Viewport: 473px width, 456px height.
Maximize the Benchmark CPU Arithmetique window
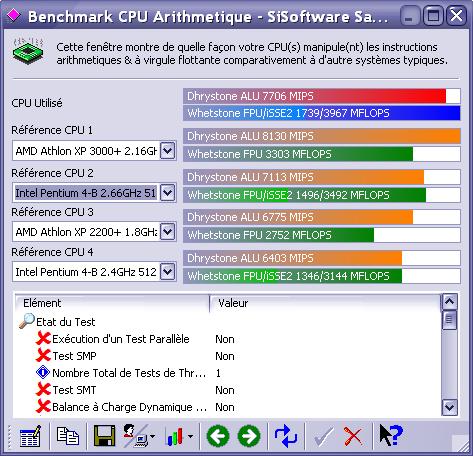pyautogui.click(x=433, y=16)
